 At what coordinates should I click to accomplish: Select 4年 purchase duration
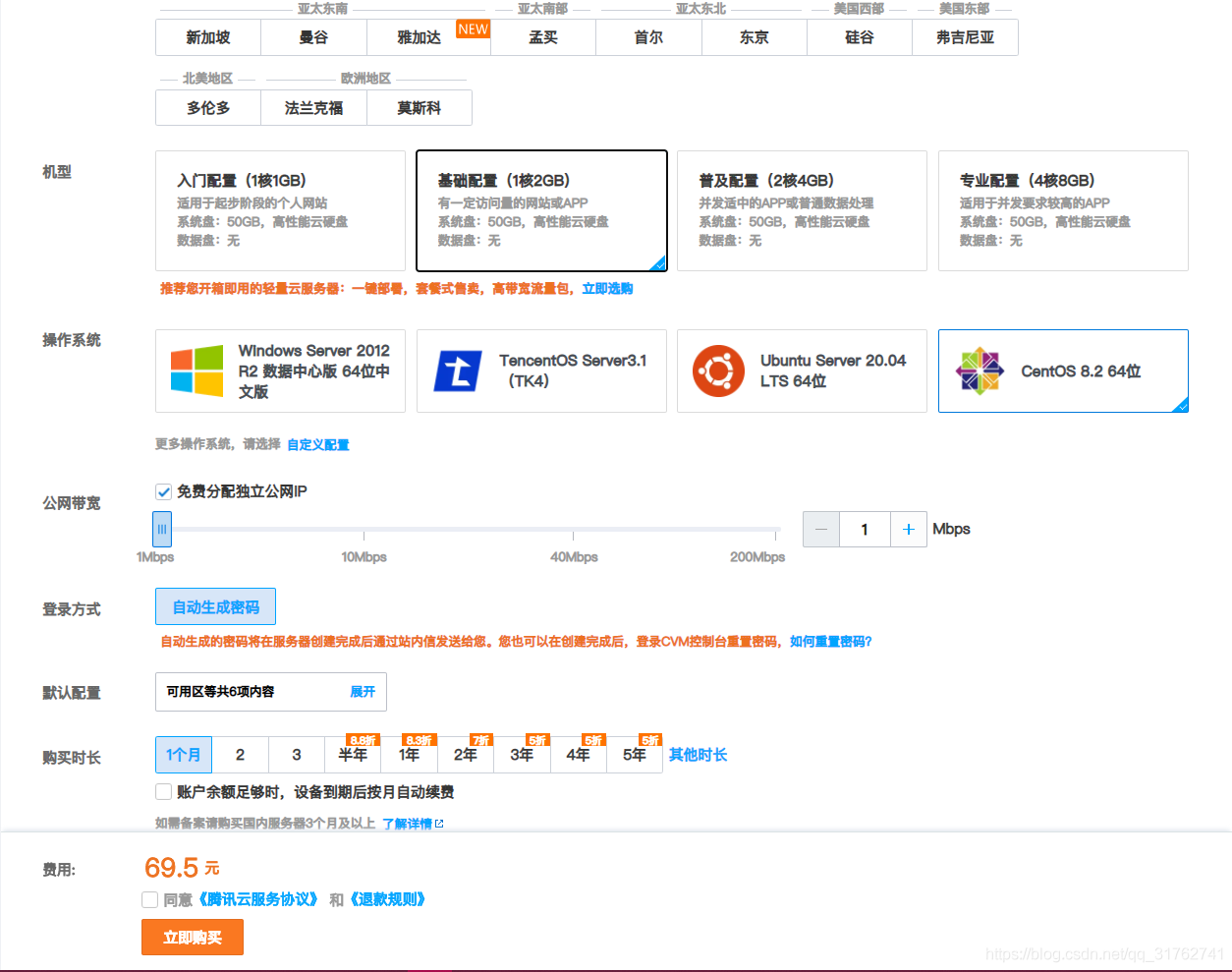tap(578, 755)
